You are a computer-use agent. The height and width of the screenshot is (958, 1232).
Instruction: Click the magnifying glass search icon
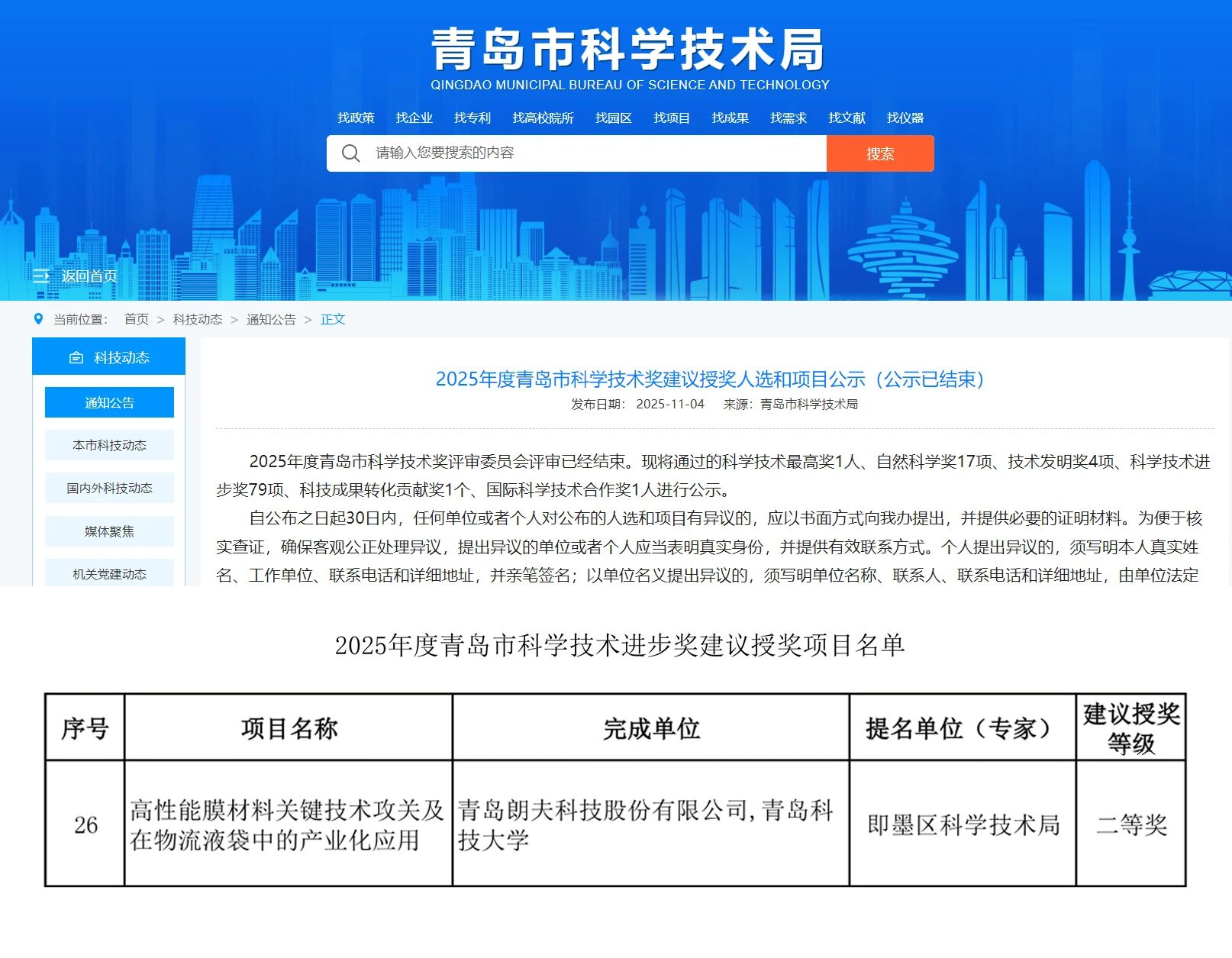[x=350, y=153]
